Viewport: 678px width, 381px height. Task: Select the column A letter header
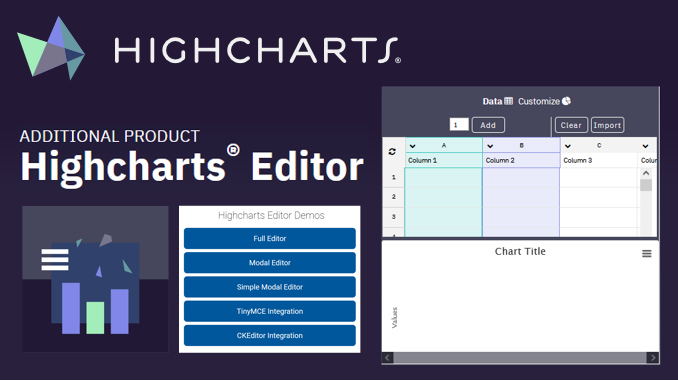point(444,146)
